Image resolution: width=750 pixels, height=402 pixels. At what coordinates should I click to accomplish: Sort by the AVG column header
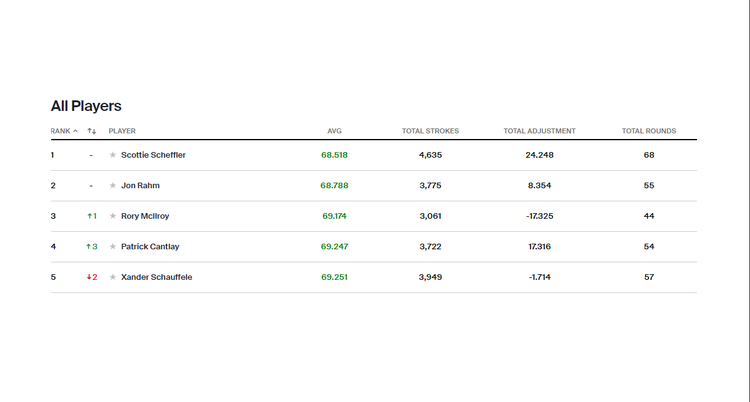point(334,131)
